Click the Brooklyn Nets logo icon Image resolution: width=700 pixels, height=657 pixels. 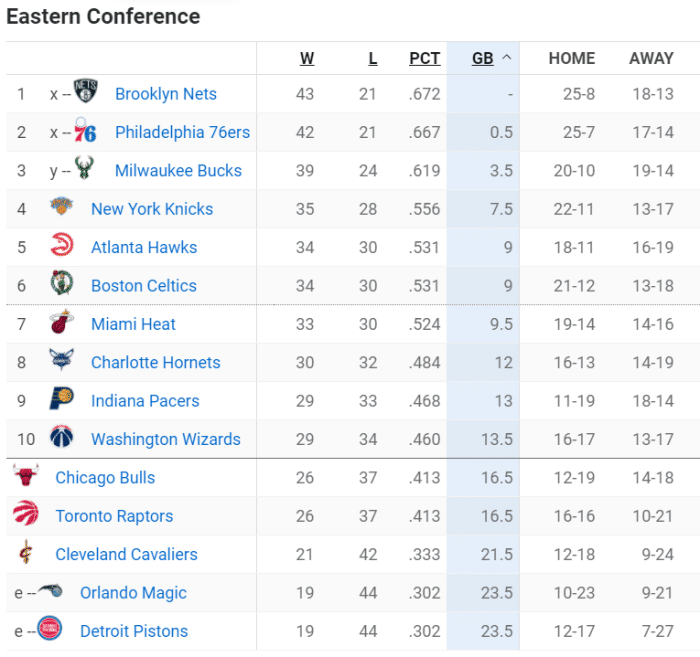[x=86, y=93]
